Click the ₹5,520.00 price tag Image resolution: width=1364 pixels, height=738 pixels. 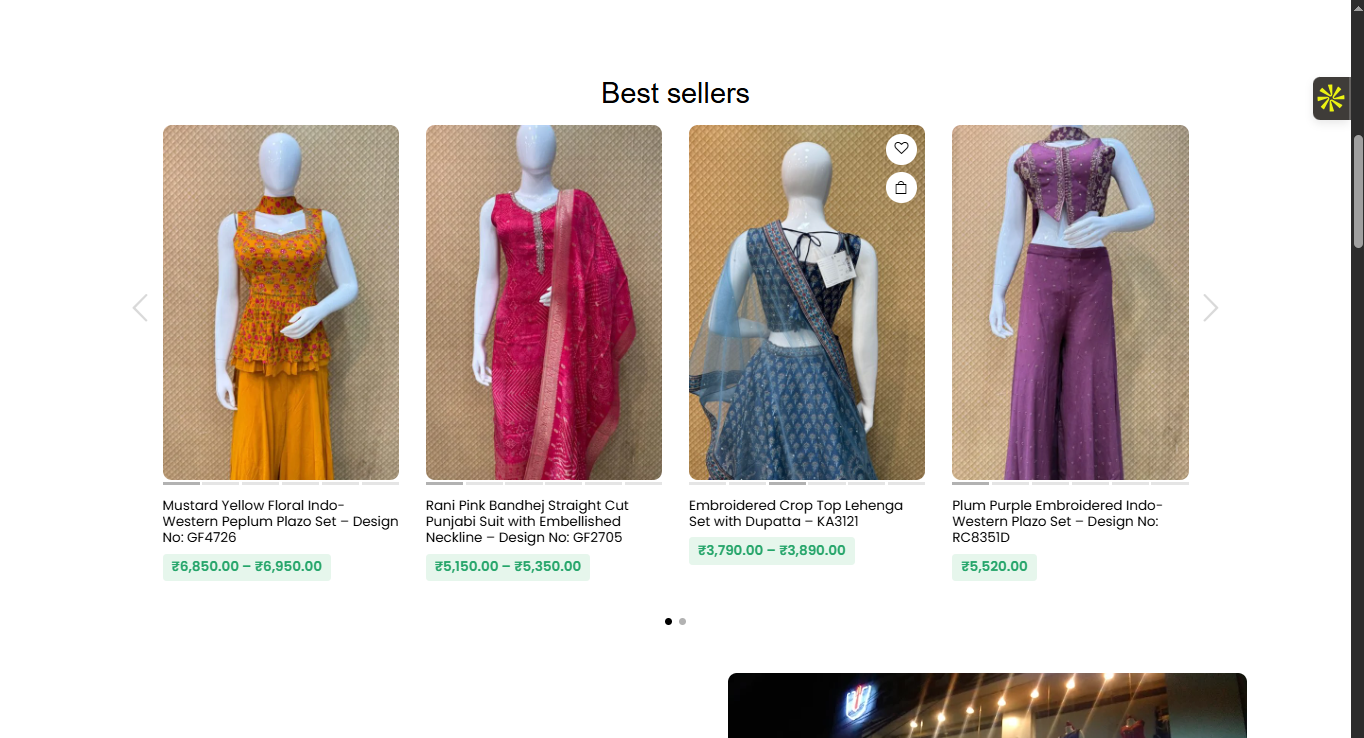(x=994, y=566)
